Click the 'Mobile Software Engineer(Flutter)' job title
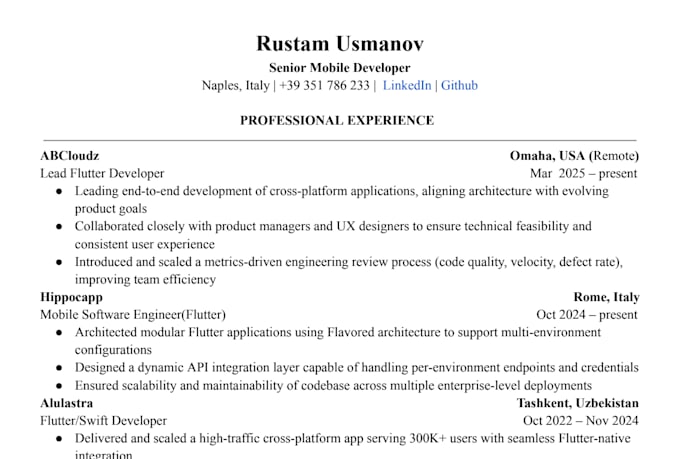 coord(133,315)
